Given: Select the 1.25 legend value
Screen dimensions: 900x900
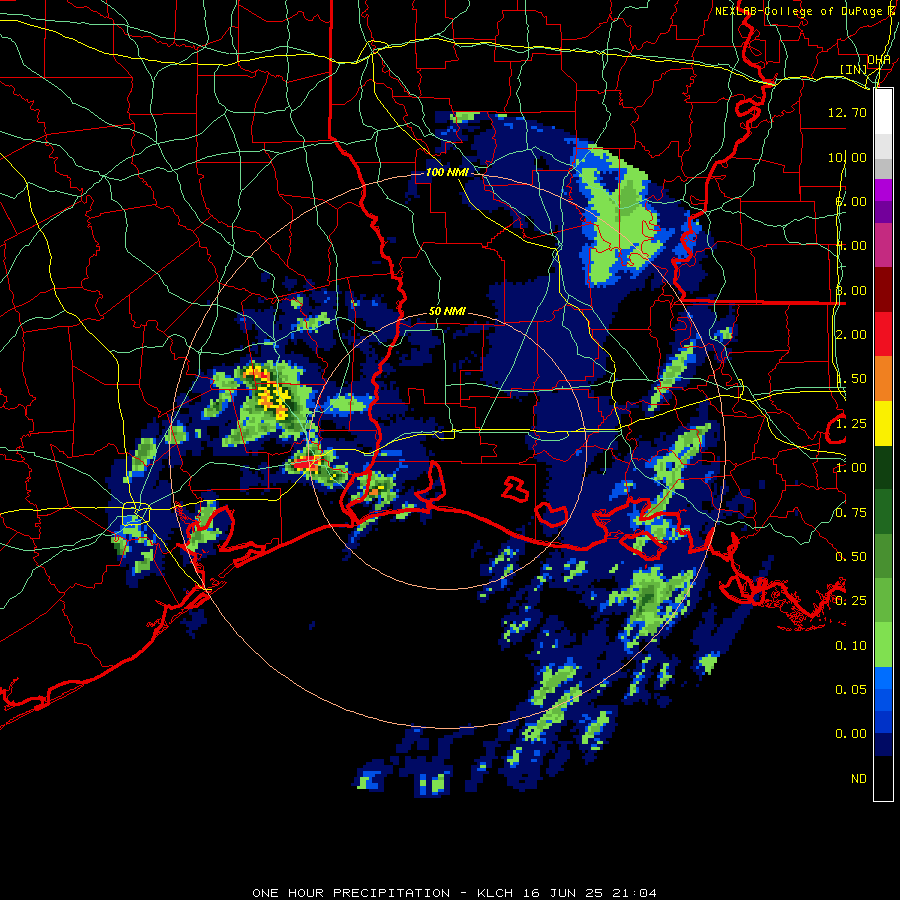Looking at the screenshot, I should click(851, 424).
